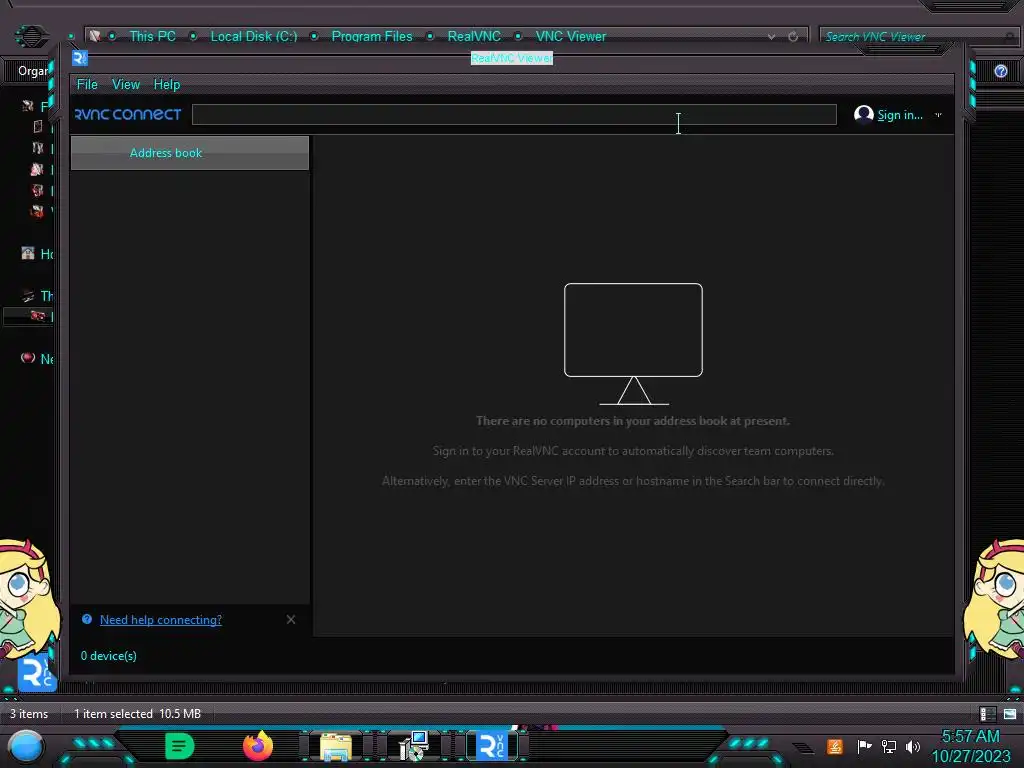1024x768 pixels.
Task: Click RealVNC in Explorer breadcrumb
Action: [x=474, y=37]
